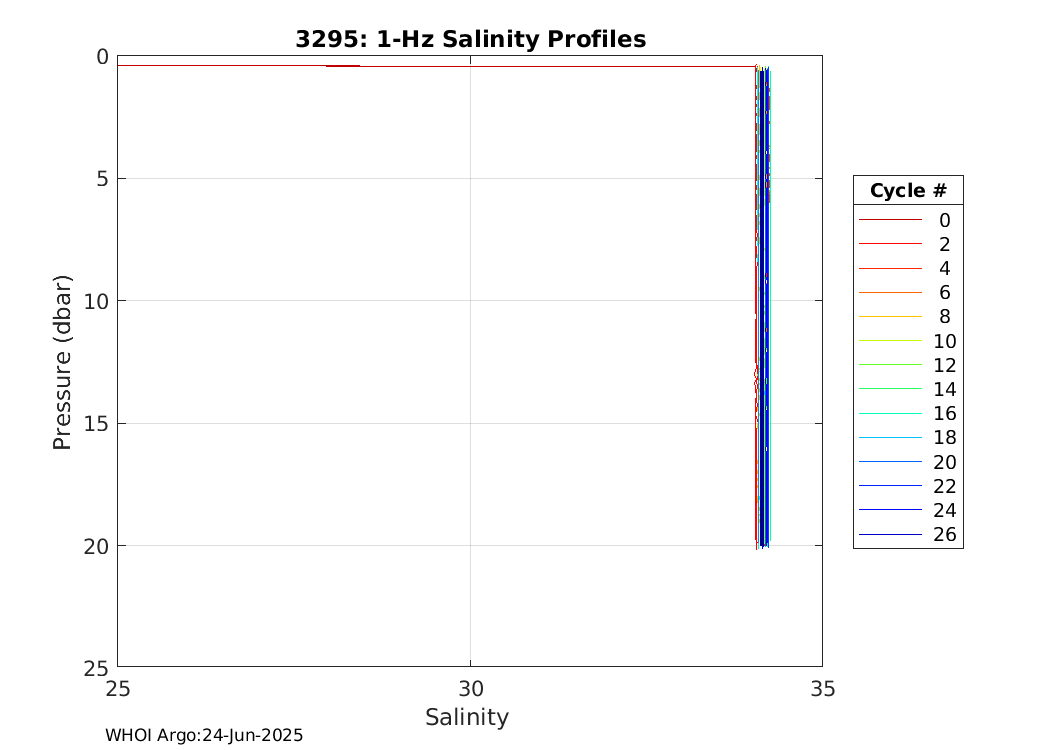Click the orange line swatch for cycle 6
The height and width of the screenshot is (750, 1050).
[891, 292]
